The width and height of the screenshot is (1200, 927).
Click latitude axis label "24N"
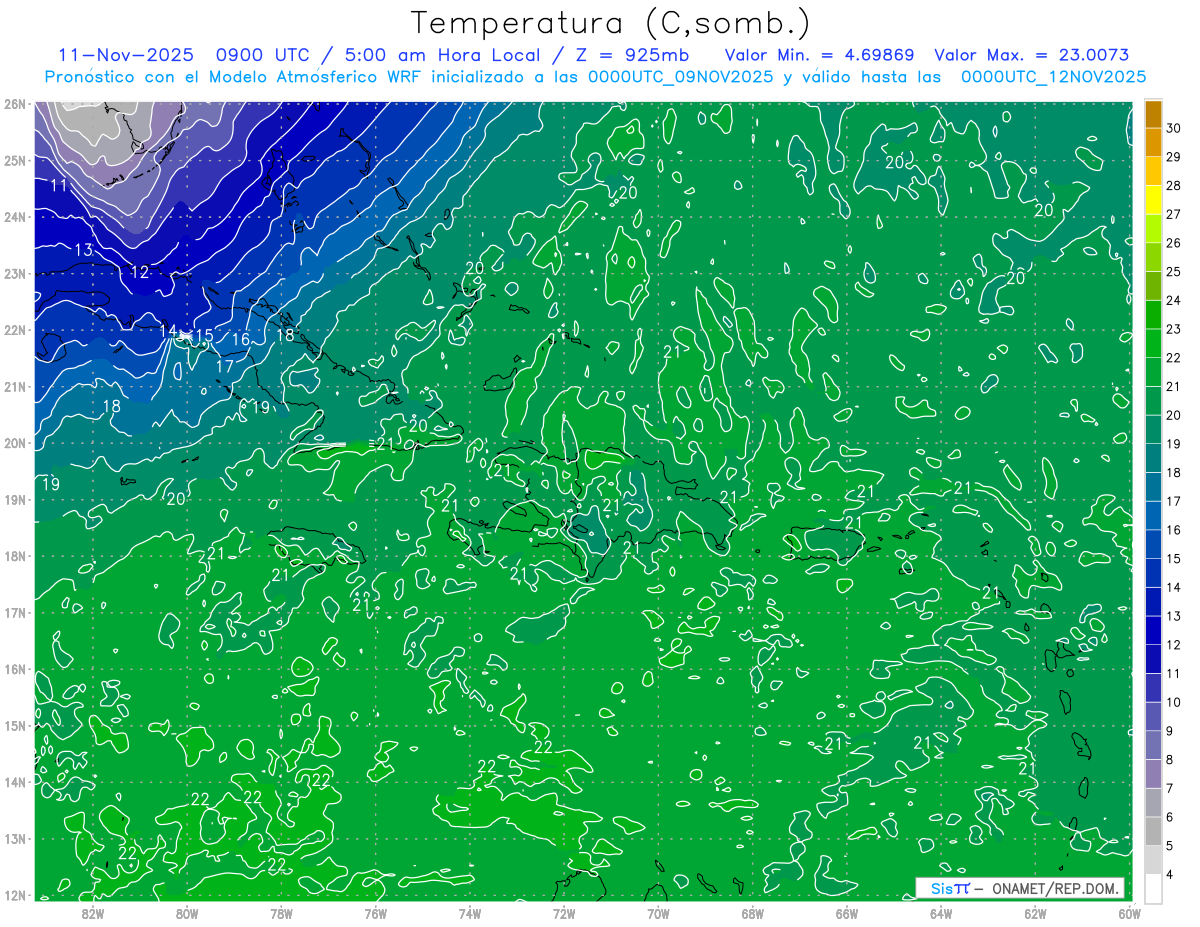pos(15,216)
